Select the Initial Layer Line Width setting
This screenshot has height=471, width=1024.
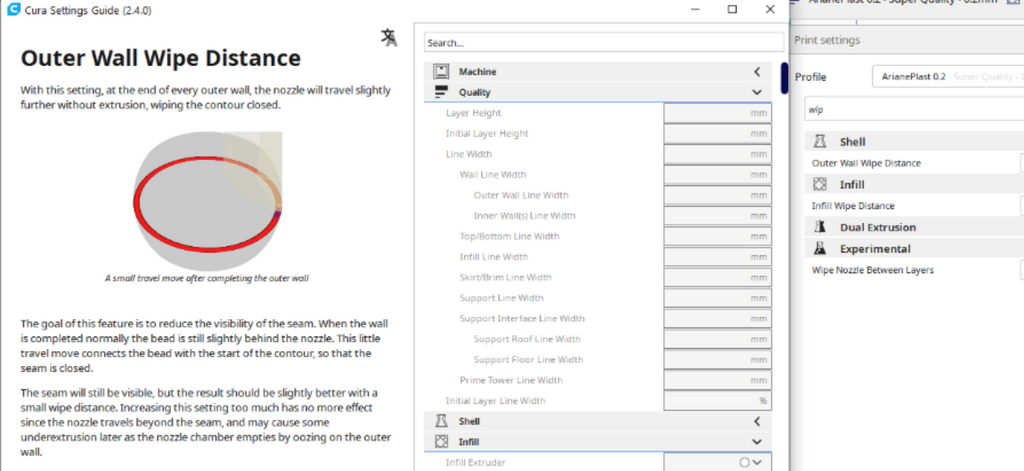point(496,400)
